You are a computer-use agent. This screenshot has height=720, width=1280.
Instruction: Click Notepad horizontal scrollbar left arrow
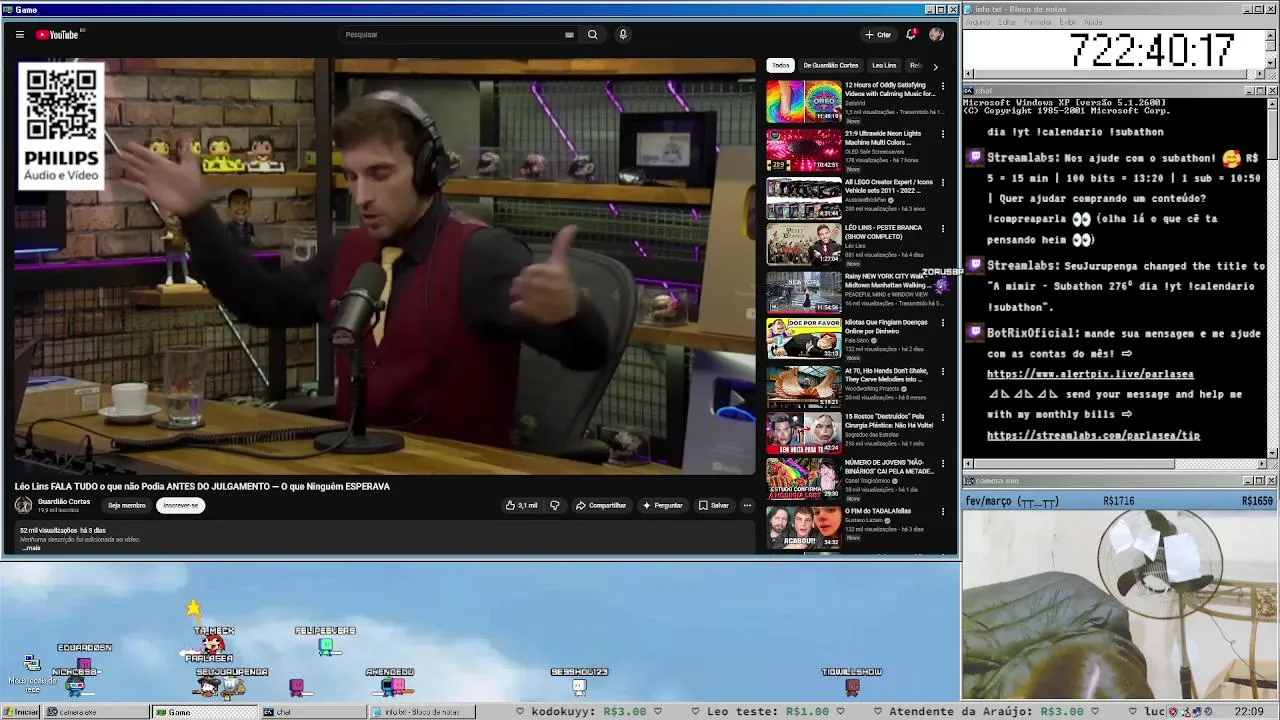pos(968,74)
